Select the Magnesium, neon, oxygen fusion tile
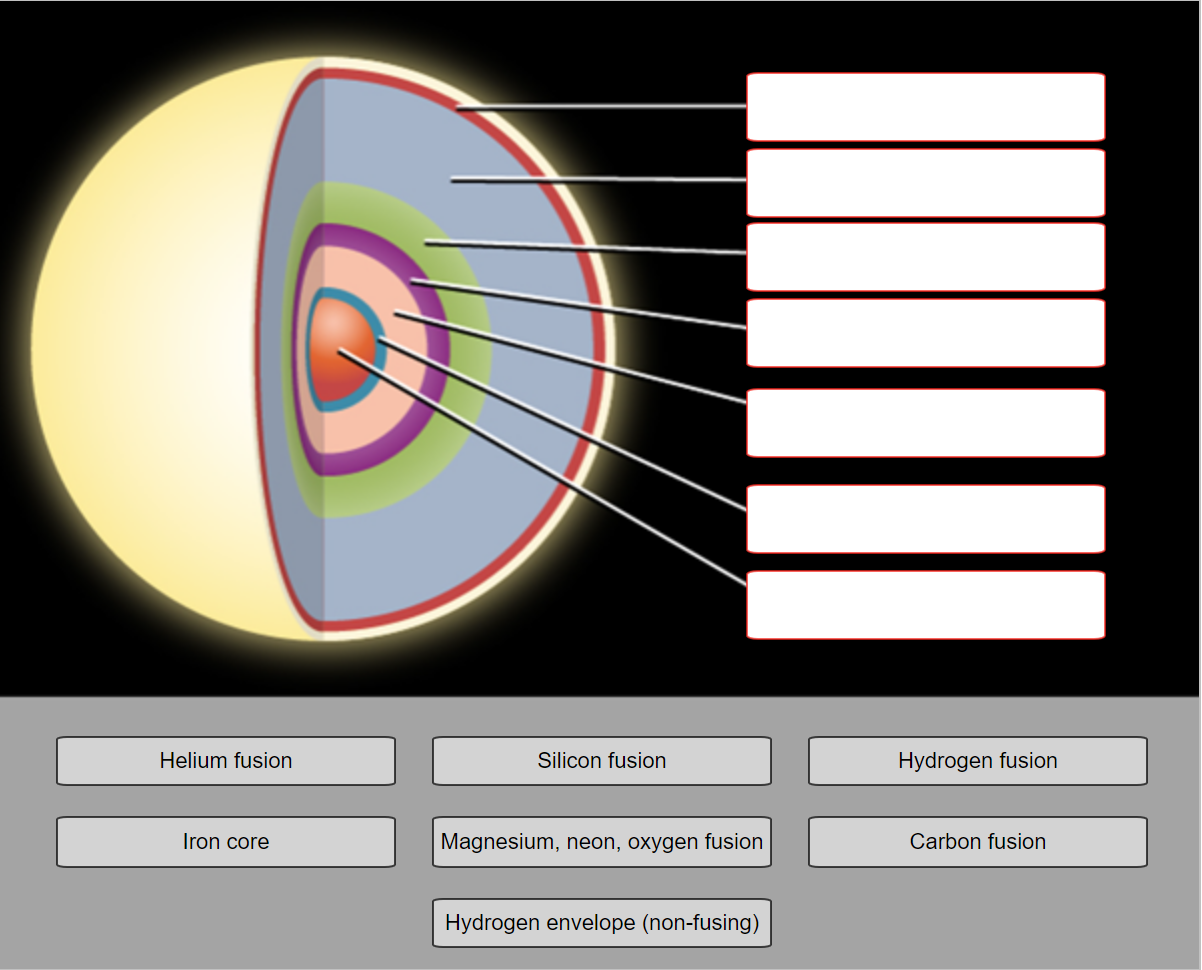Screen dimensions: 1202x970 tap(601, 842)
